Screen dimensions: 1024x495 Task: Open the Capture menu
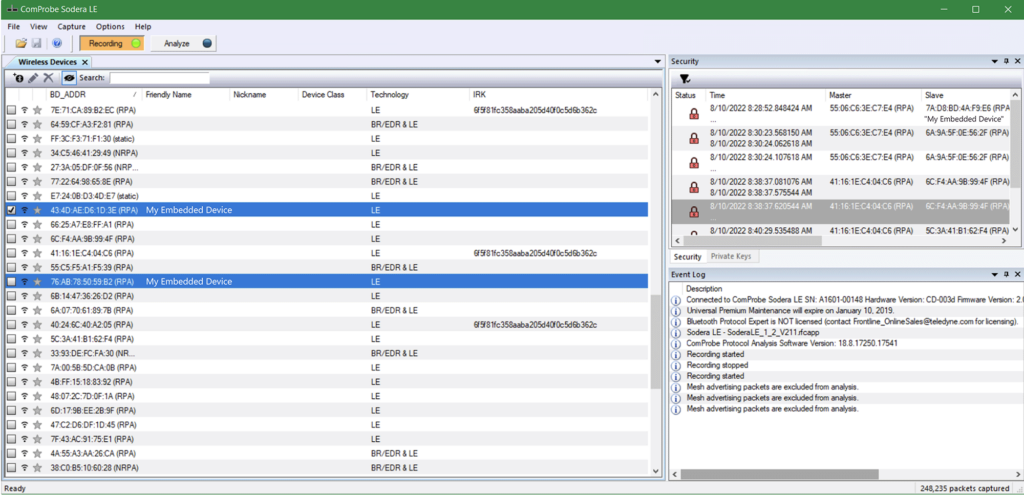pyautogui.click(x=71, y=27)
